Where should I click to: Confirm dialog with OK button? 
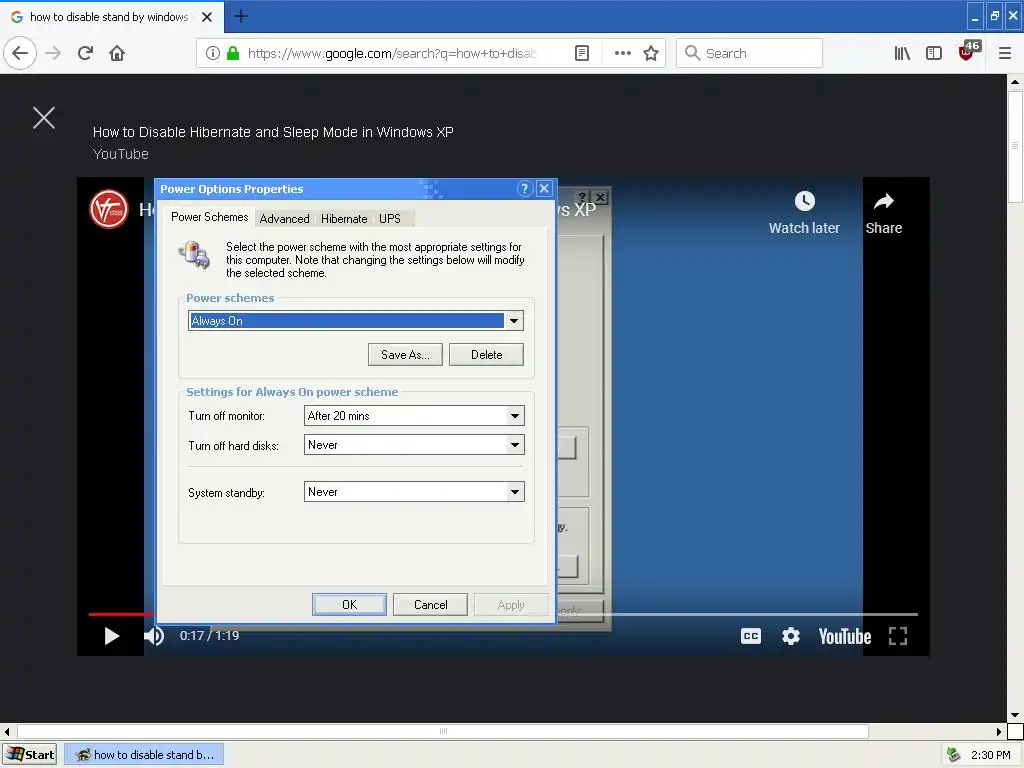[x=349, y=605]
